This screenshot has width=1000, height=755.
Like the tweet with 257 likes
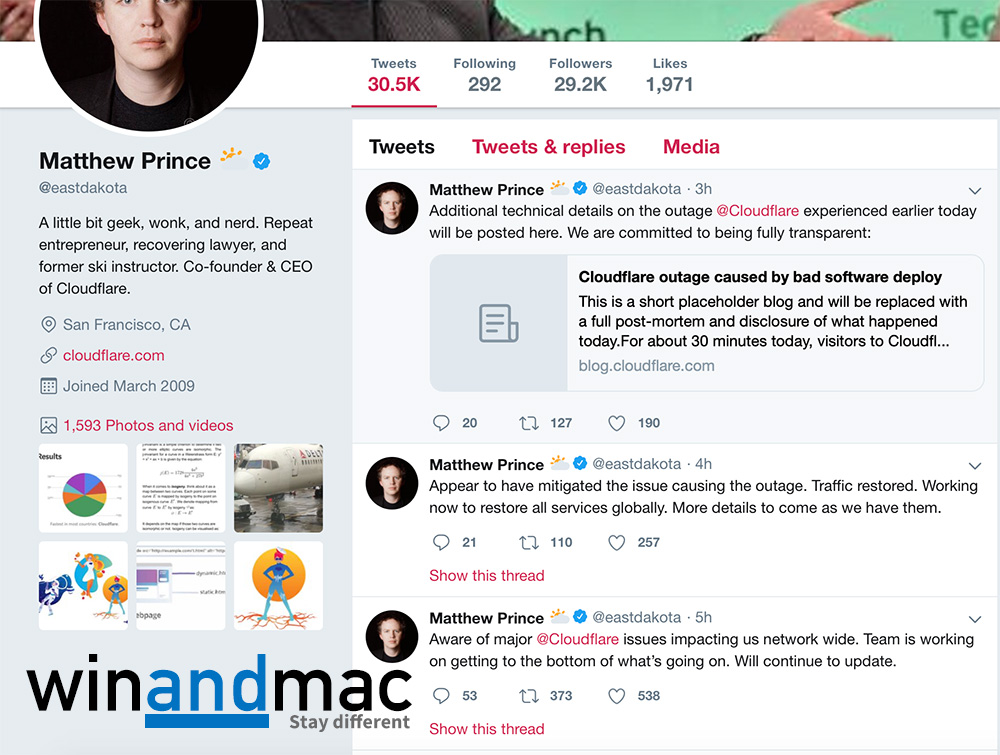[x=616, y=542]
